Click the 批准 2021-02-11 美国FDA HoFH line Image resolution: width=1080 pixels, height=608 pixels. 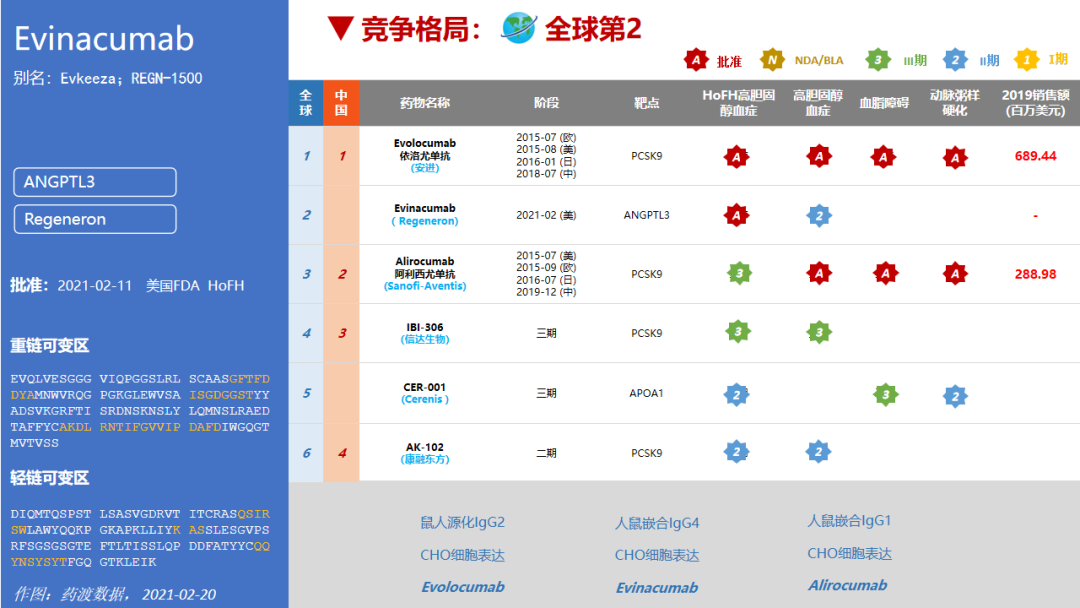click(127, 285)
